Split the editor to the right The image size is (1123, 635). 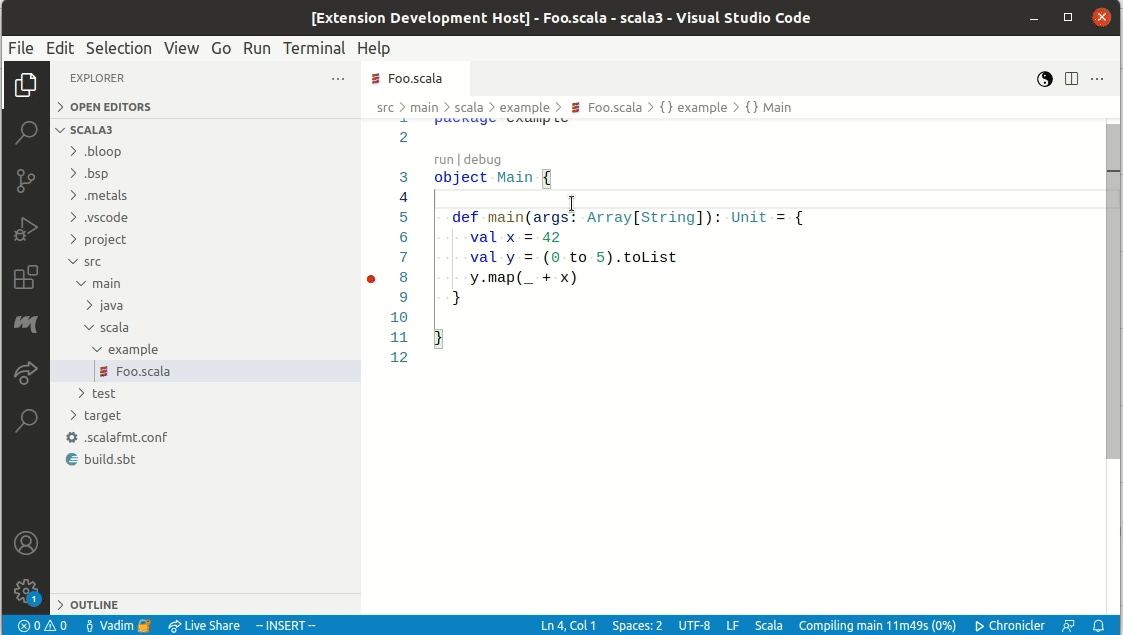1071,79
